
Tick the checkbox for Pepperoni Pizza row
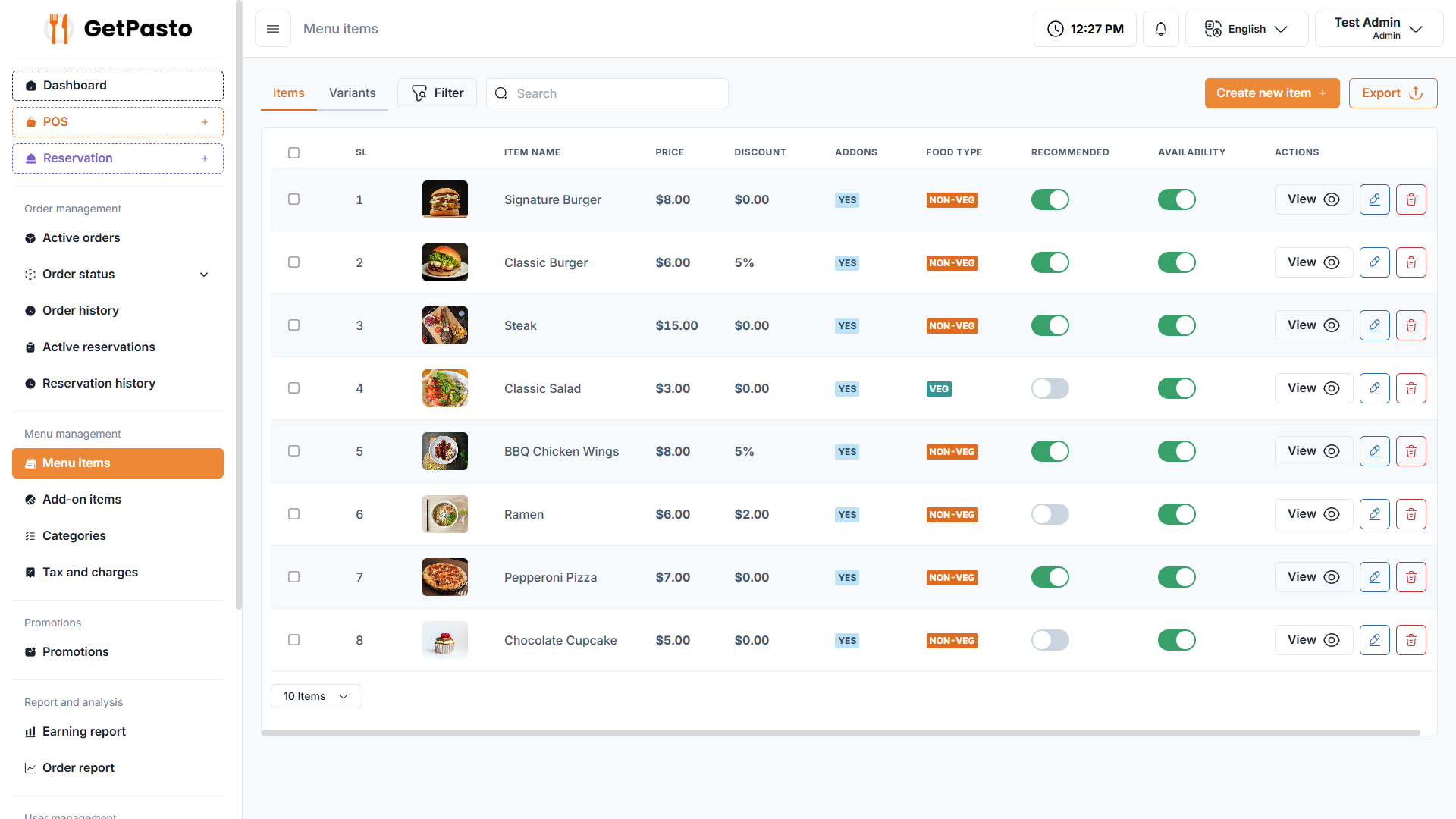click(293, 577)
